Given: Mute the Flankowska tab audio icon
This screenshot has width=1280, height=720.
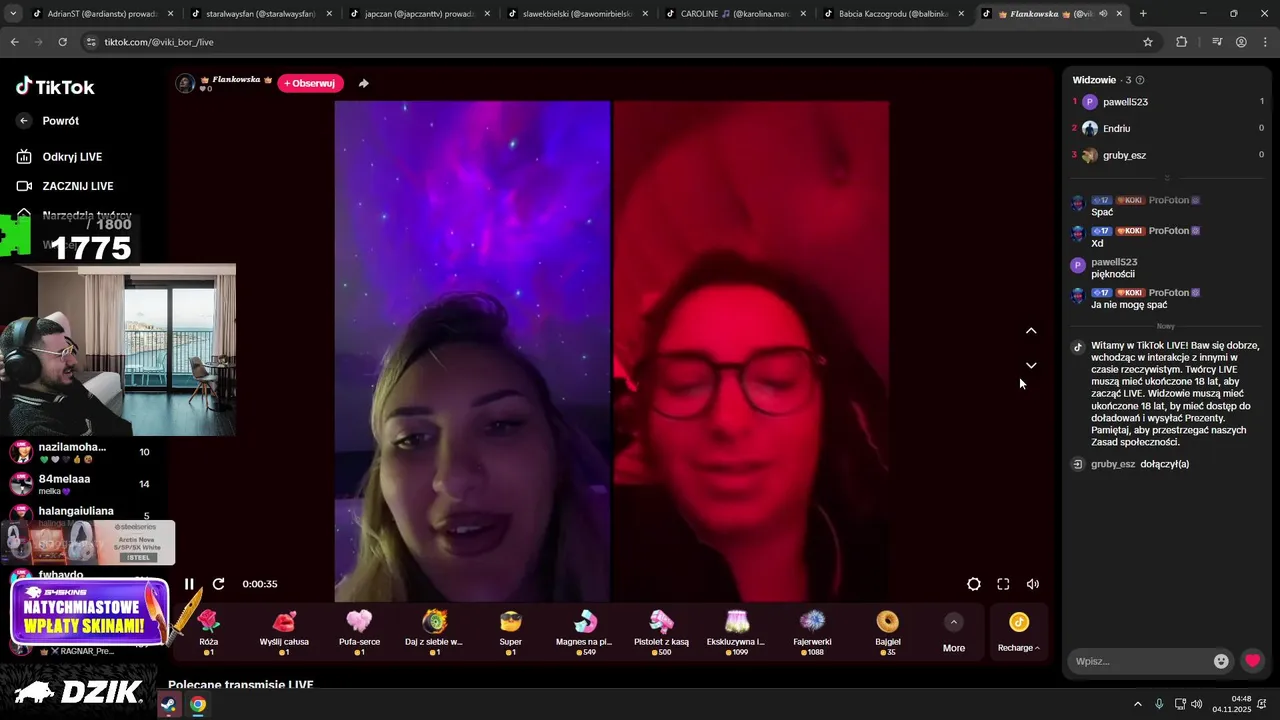Looking at the screenshot, I should [1103, 14].
